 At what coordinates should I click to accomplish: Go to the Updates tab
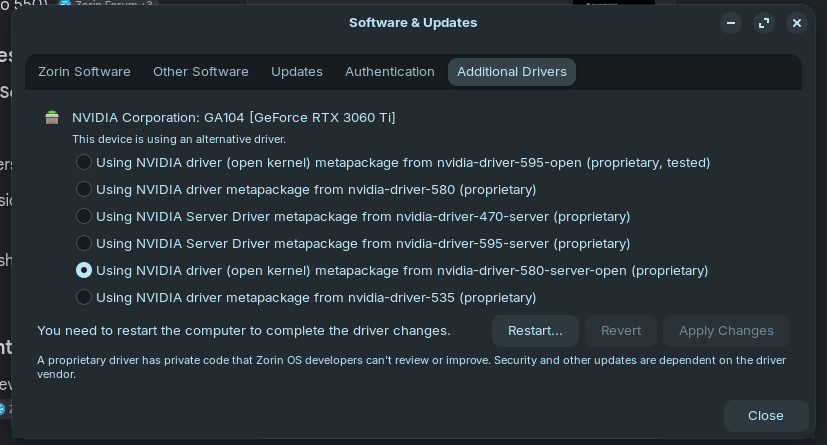[x=297, y=72]
